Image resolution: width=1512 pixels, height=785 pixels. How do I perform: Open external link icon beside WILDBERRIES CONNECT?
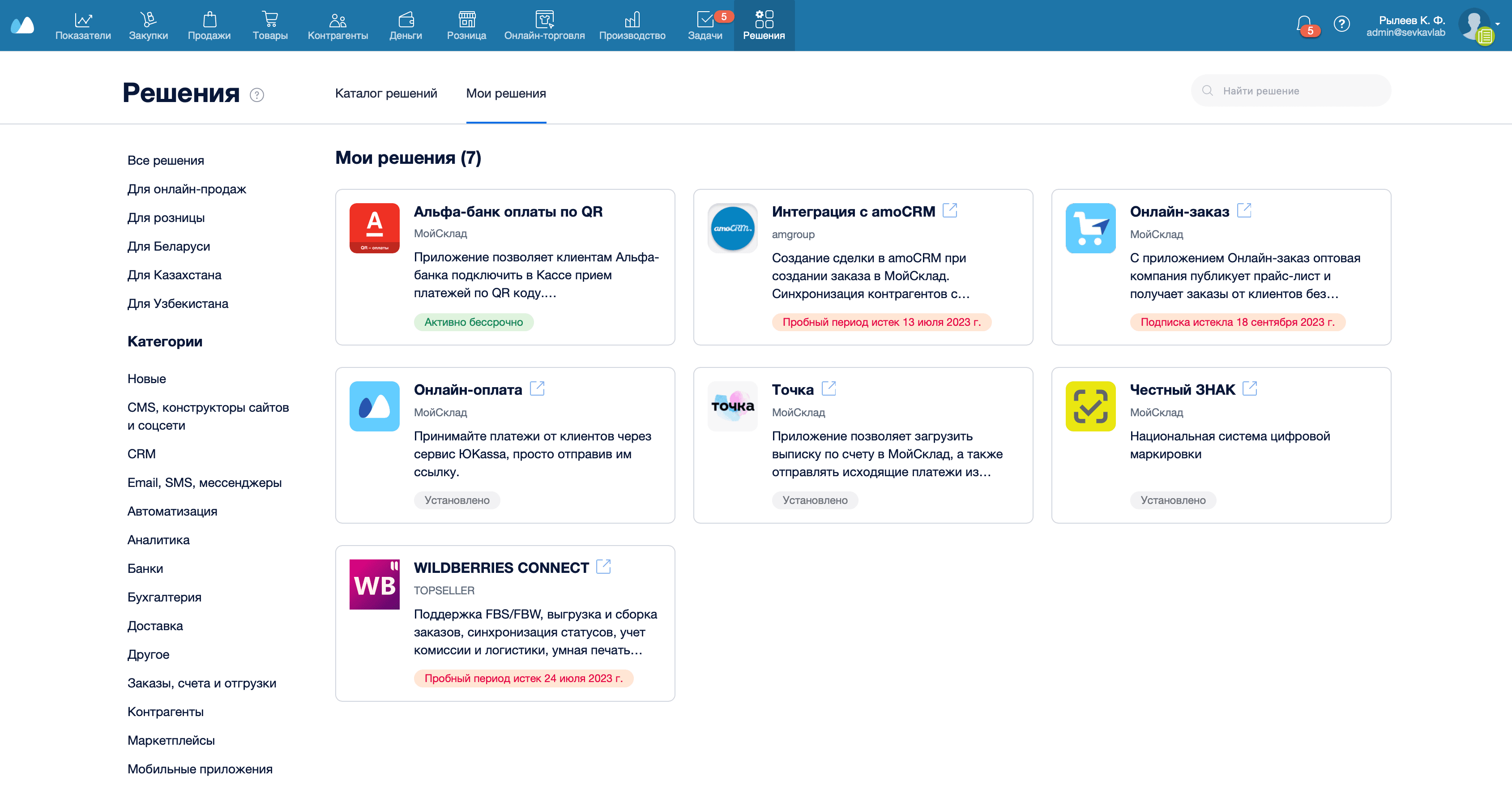pyautogui.click(x=603, y=567)
